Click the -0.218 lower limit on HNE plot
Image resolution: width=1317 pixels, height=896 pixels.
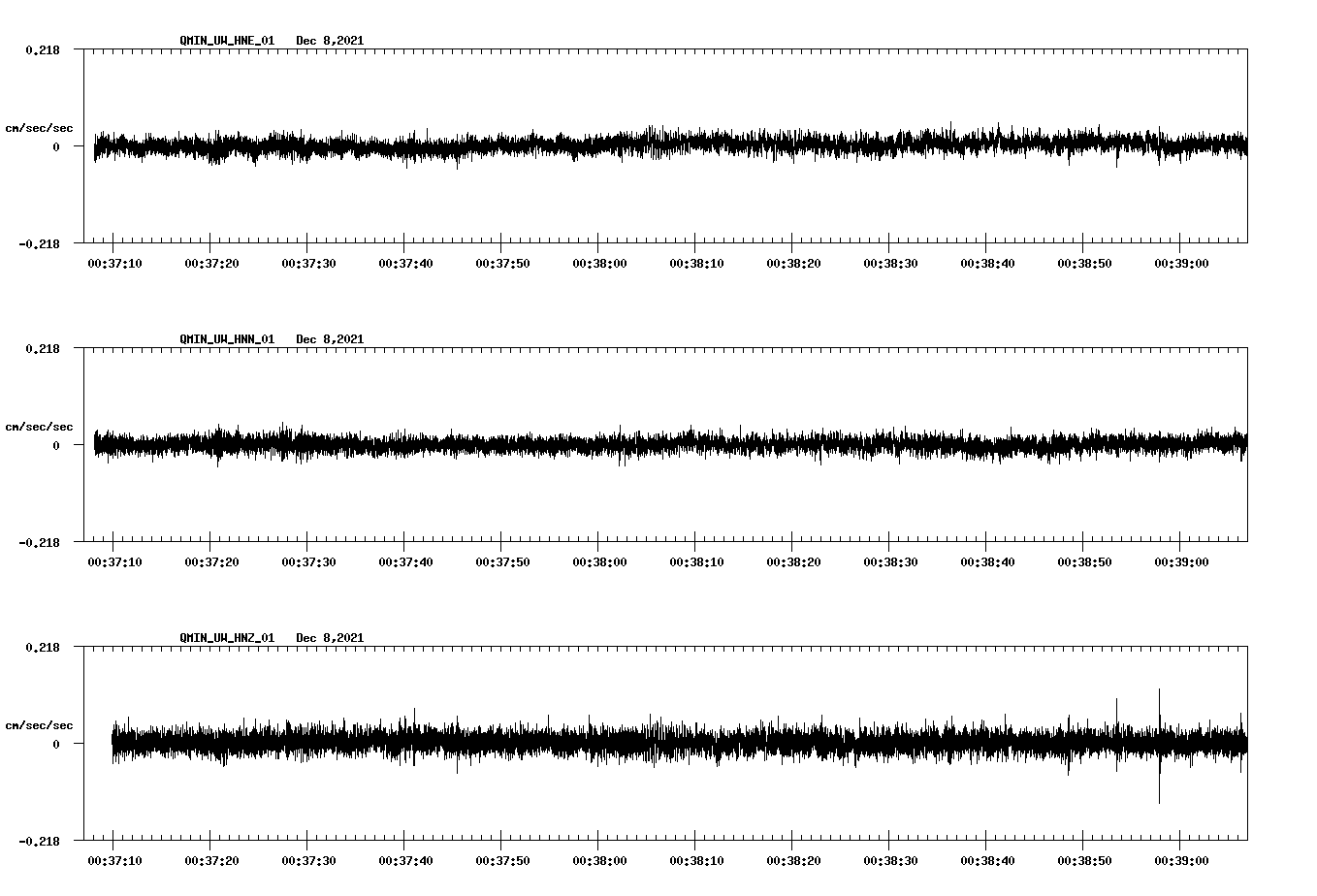tap(39, 243)
